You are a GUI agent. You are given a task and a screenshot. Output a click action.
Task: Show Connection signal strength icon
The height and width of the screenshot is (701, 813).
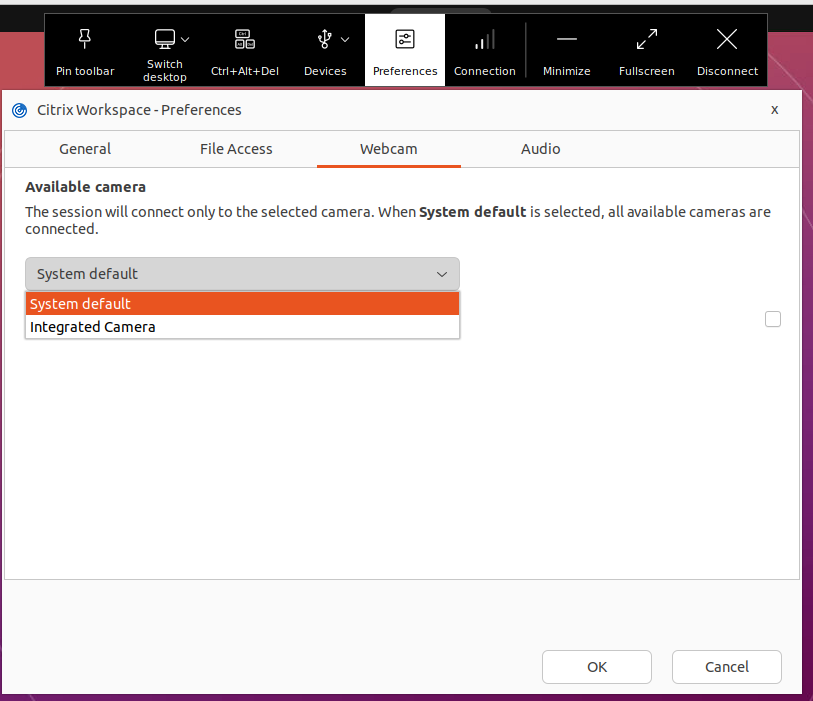[485, 39]
